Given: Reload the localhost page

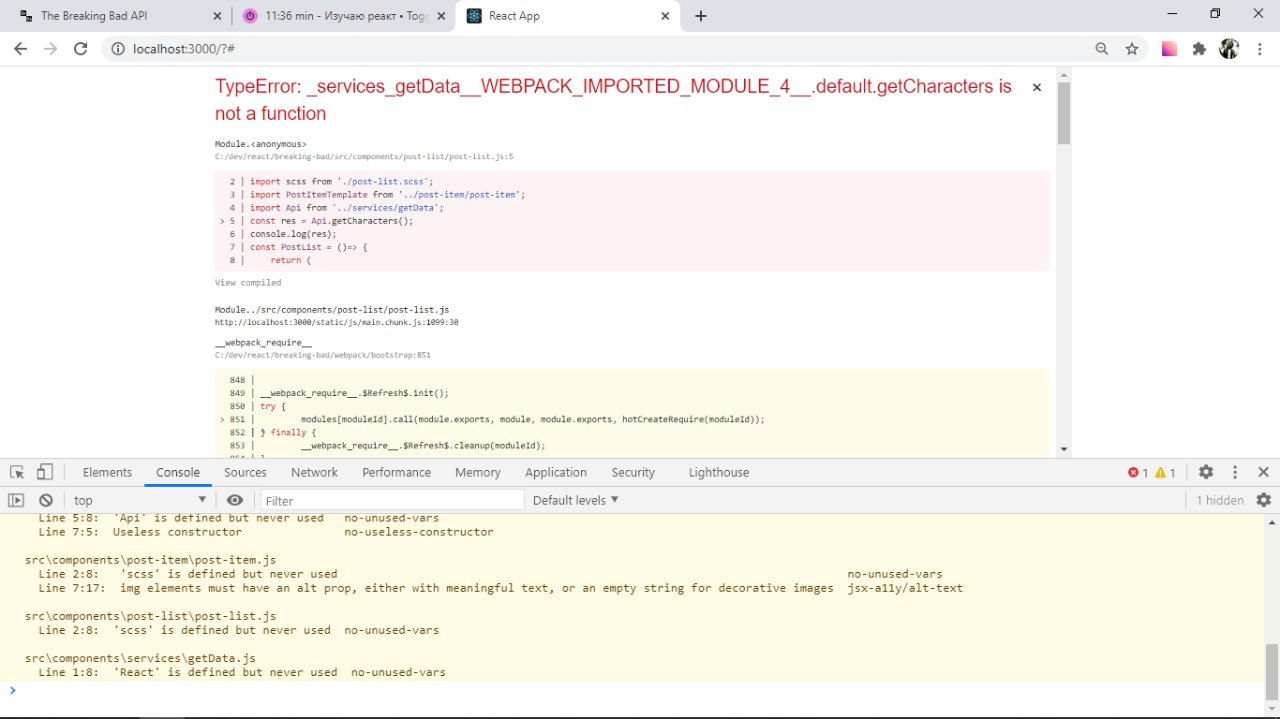Looking at the screenshot, I should [x=81, y=48].
